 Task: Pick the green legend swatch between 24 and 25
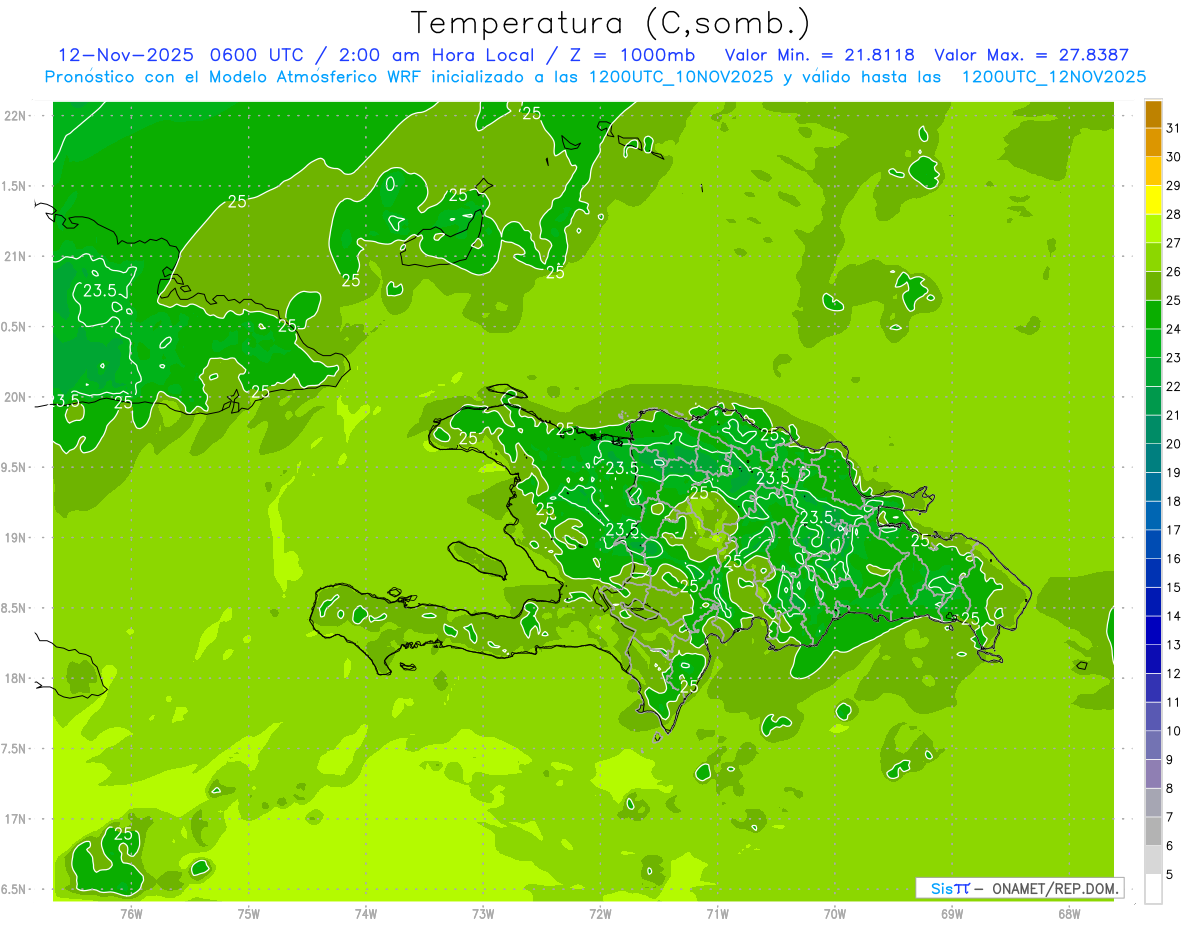(1153, 315)
